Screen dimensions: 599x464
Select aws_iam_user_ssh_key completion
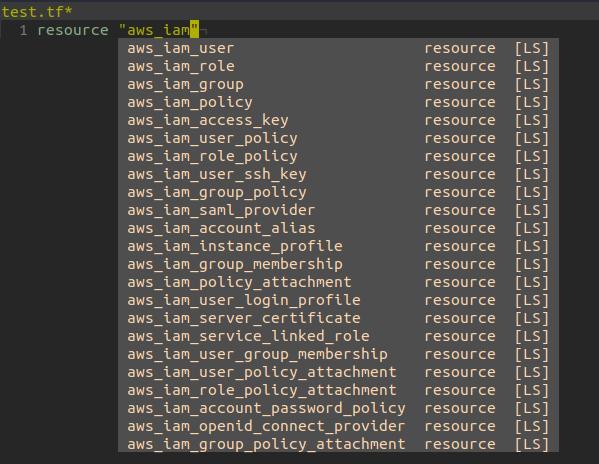tap(338, 174)
